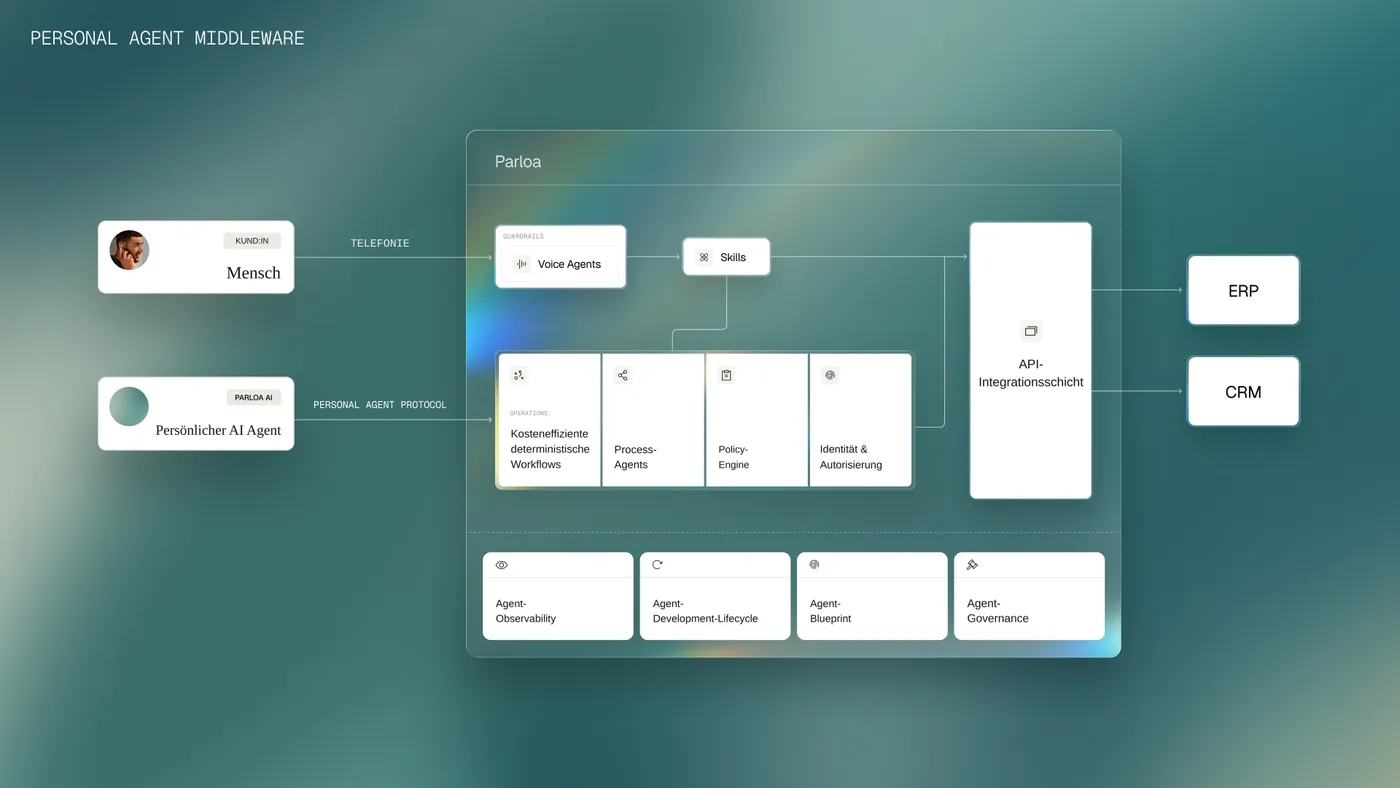The height and width of the screenshot is (788, 1400).
Task: Click the Agent-Governance text
Action: [x=997, y=611]
